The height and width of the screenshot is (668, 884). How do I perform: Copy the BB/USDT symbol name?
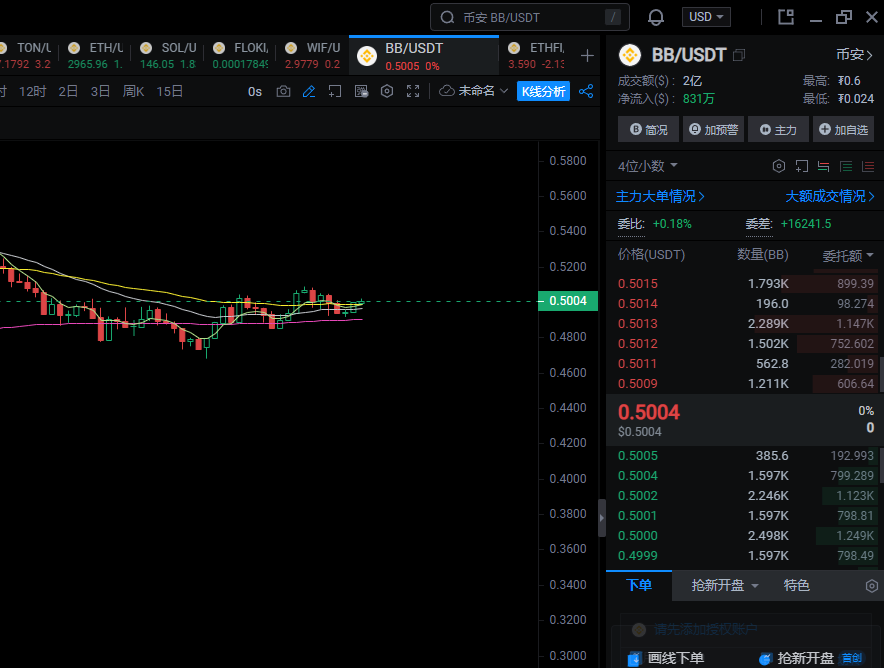pyautogui.click(x=739, y=55)
